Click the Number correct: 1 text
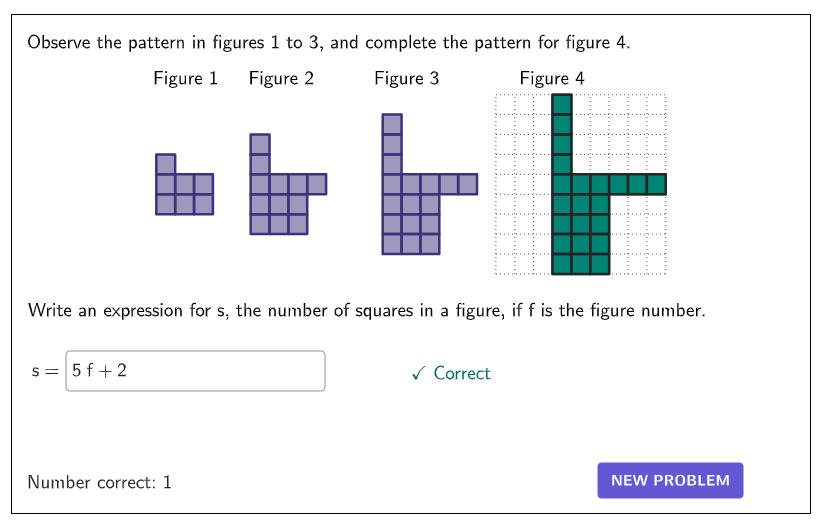The image size is (823, 524). click(99, 482)
